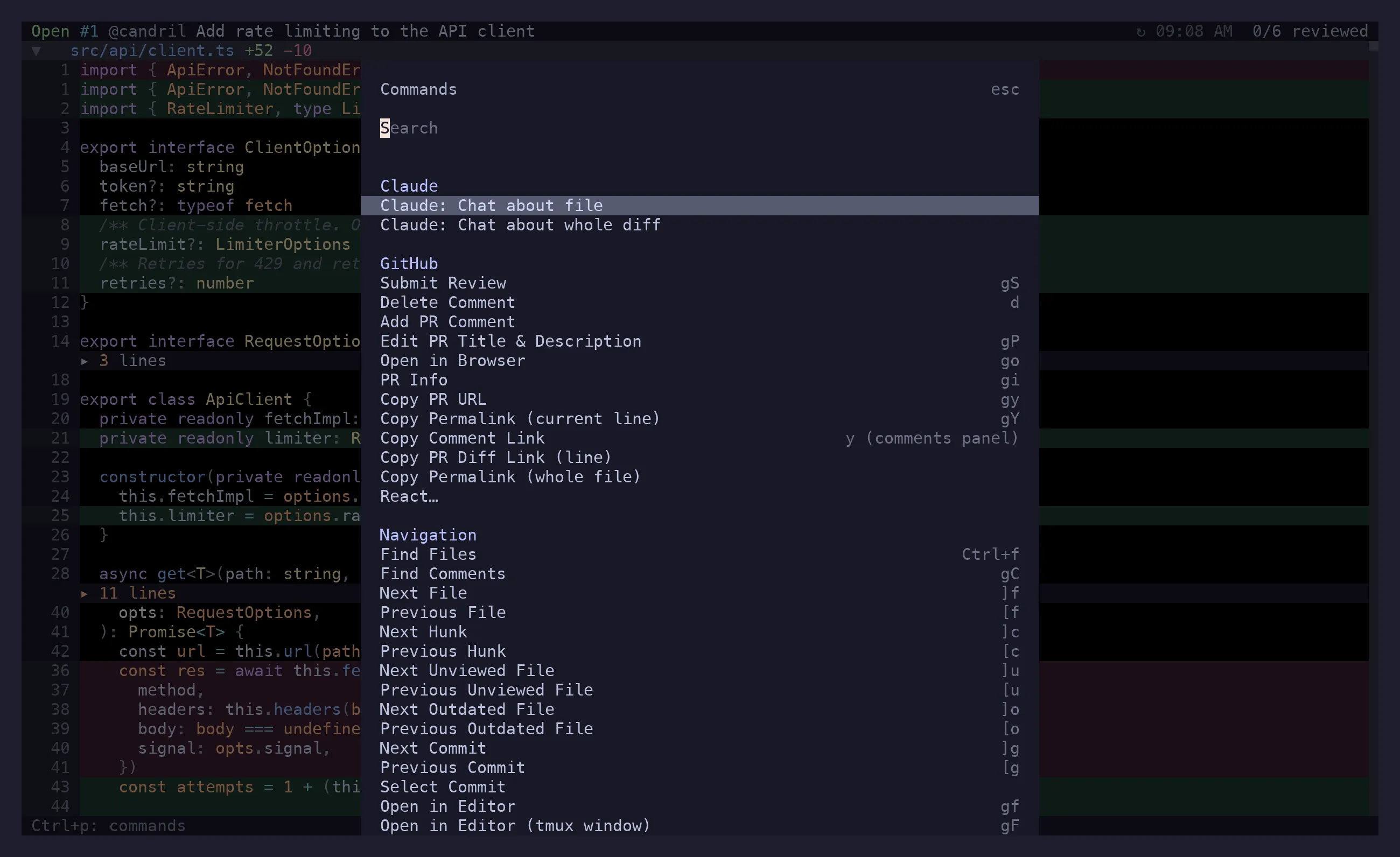Image resolution: width=1400 pixels, height=857 pixels.
Task: Click the '0/6 reviewed' status
Action: (x=1310, y=31)
